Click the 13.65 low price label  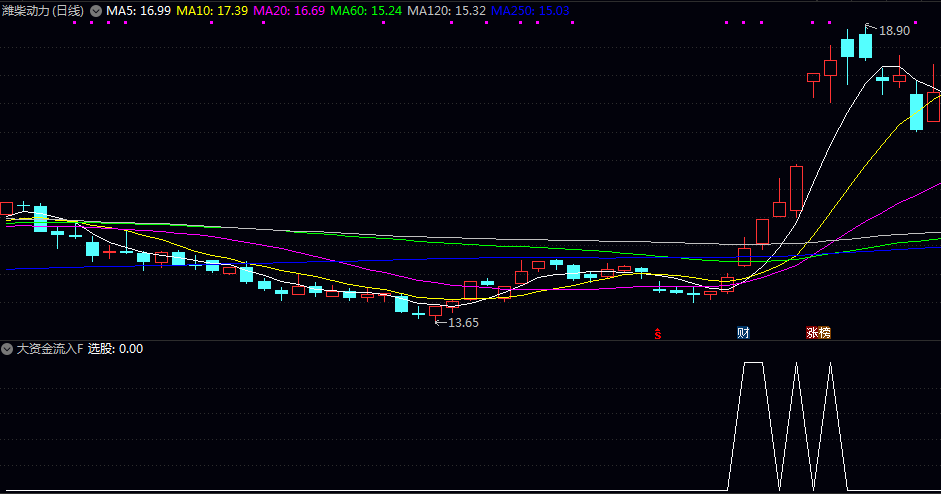[463, 323]
